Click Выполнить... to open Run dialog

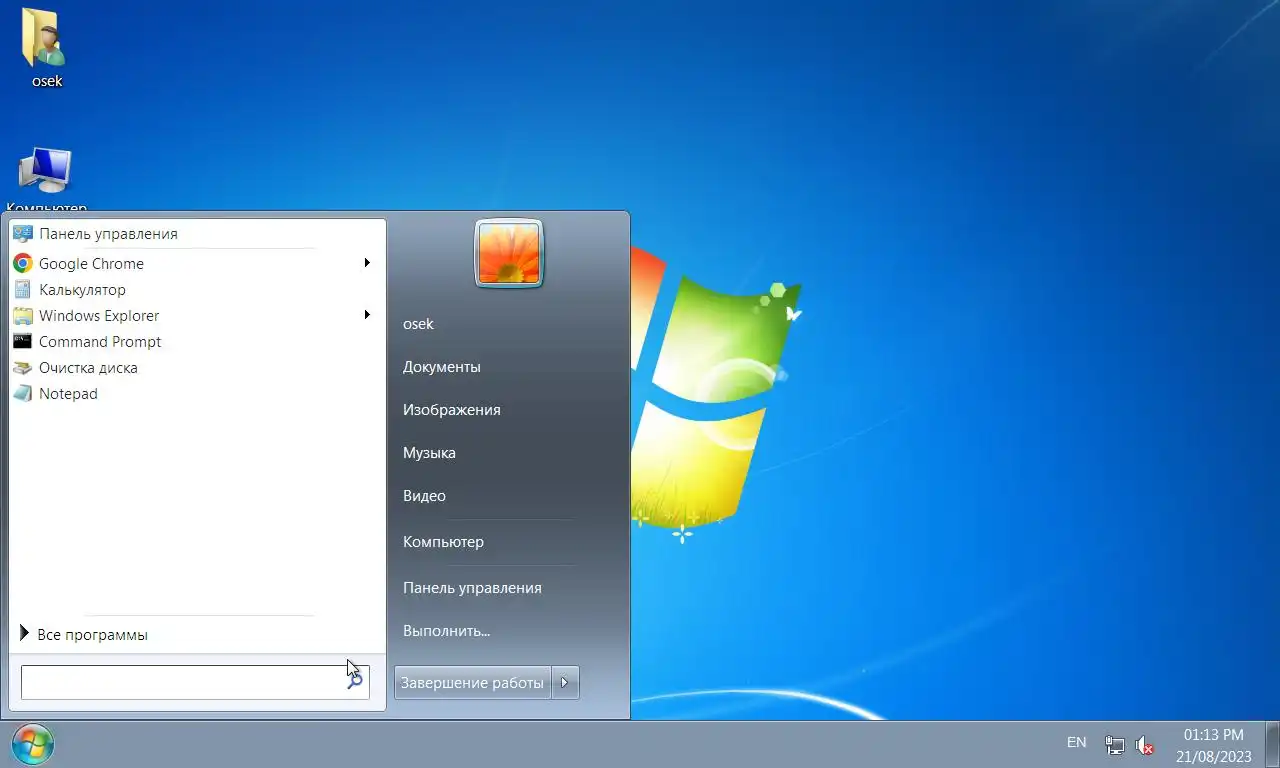pos(446,631)
